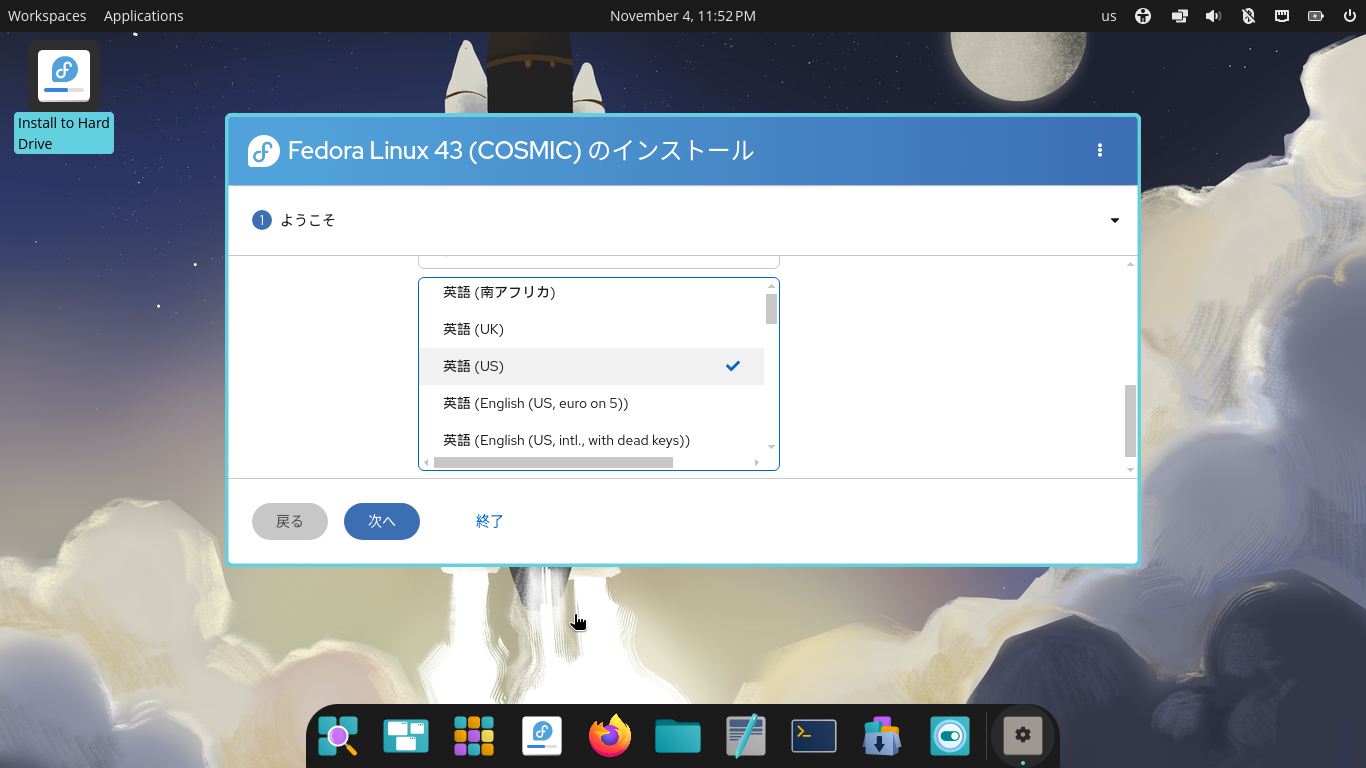Open the Install to Hard Drive desktop icon
1366x768 pixels.
point(64,97)
